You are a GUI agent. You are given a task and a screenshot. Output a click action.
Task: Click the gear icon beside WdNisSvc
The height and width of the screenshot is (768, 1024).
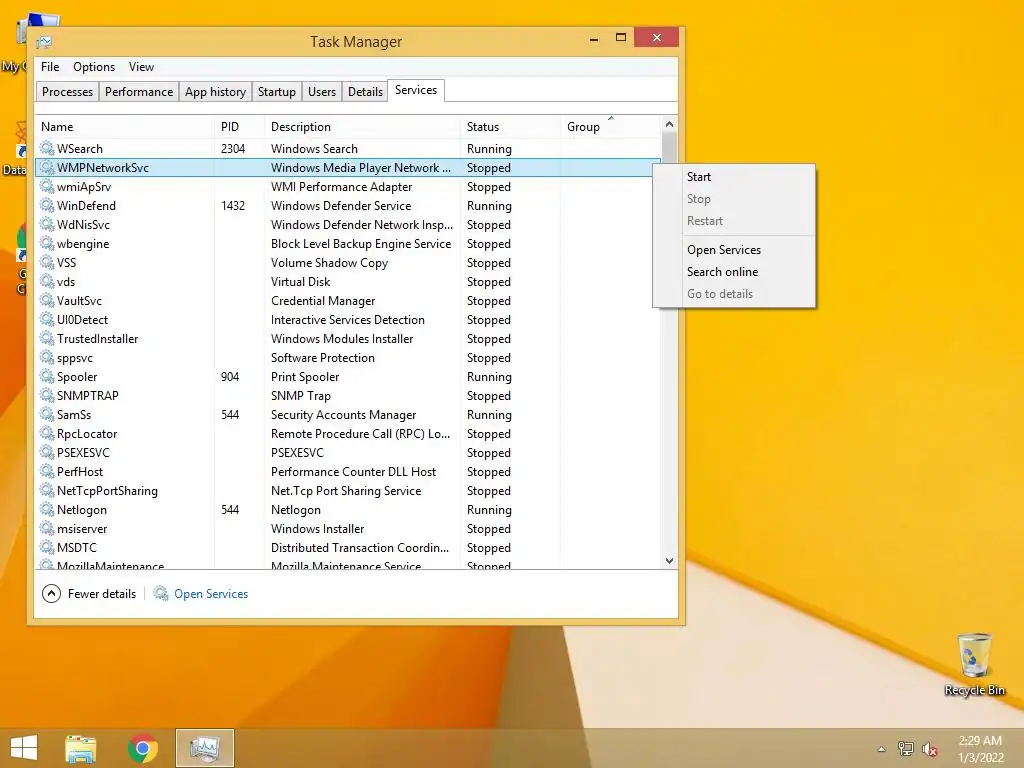47,224
